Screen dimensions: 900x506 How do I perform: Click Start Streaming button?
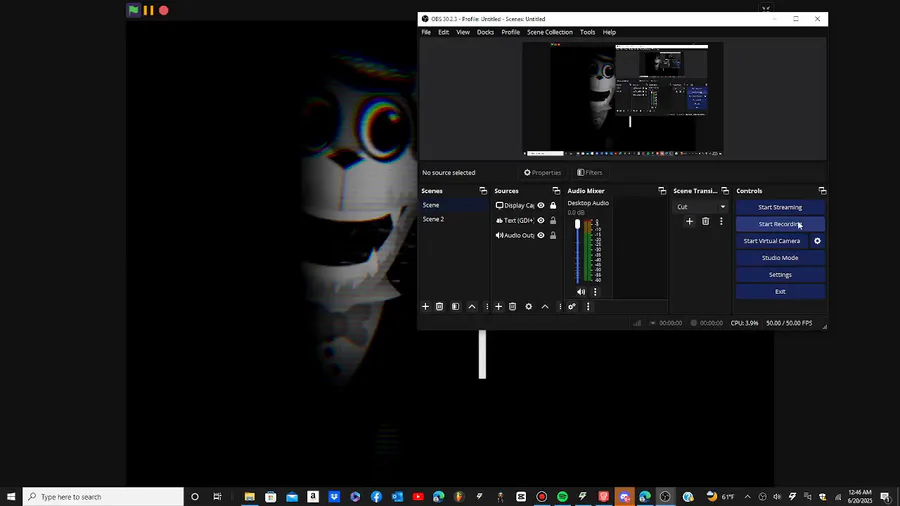780,207
